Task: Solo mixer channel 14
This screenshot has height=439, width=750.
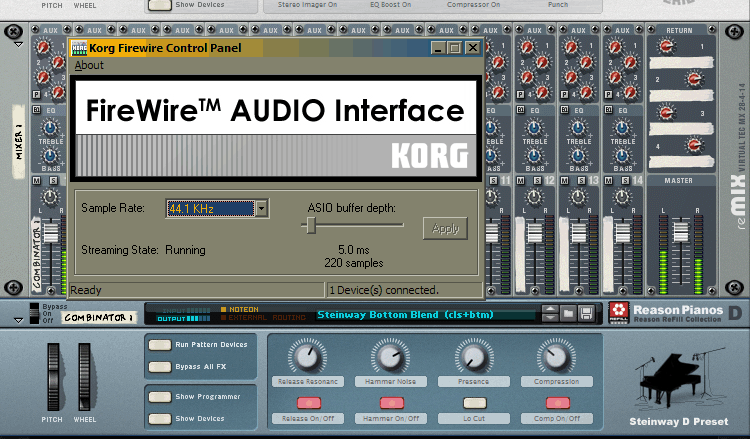Action: click(625, 180)
